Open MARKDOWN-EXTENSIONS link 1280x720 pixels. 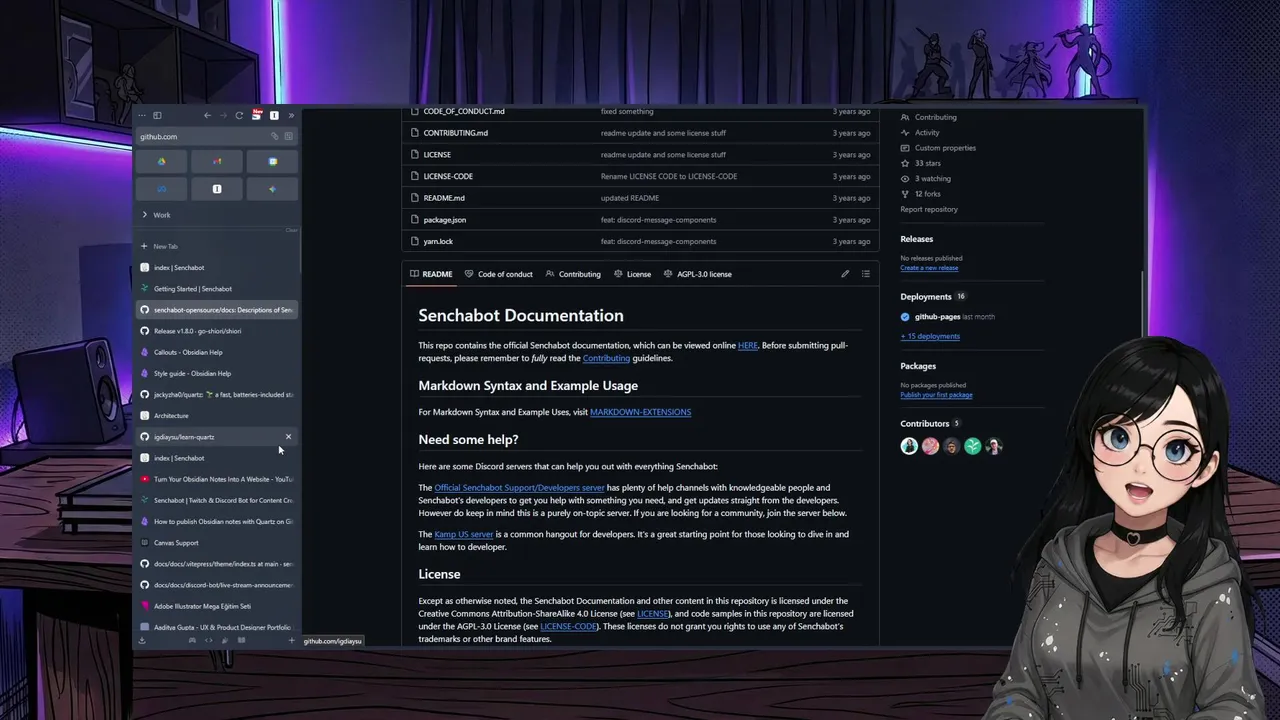tap(640, 412)
